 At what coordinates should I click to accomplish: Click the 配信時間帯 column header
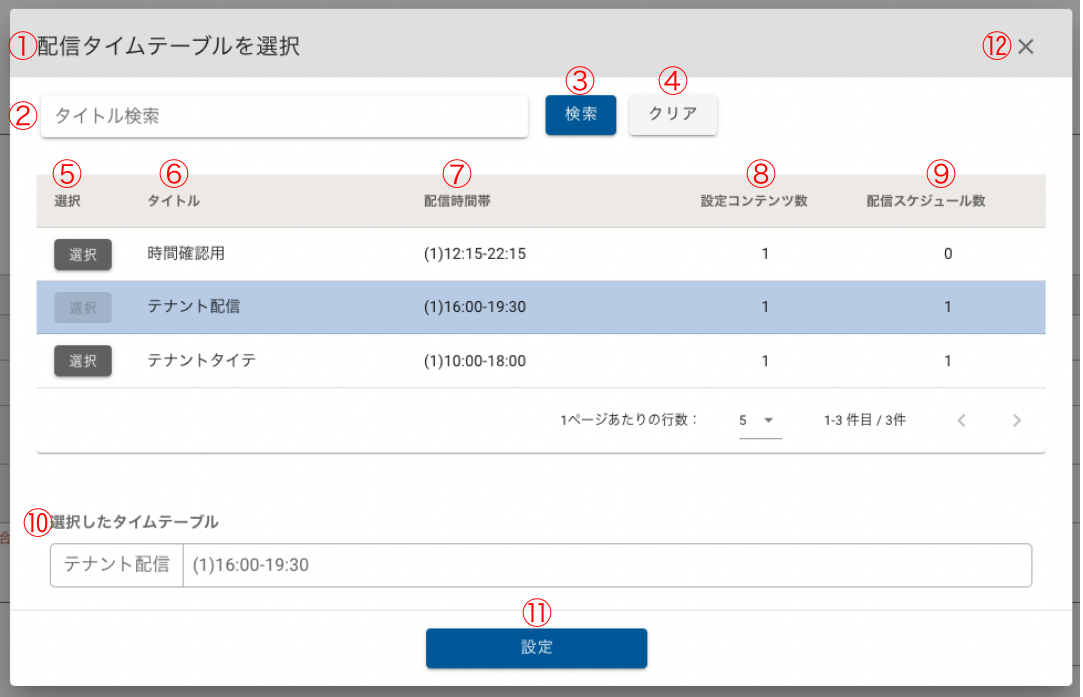pyautogui.click(x=457, y=201)
